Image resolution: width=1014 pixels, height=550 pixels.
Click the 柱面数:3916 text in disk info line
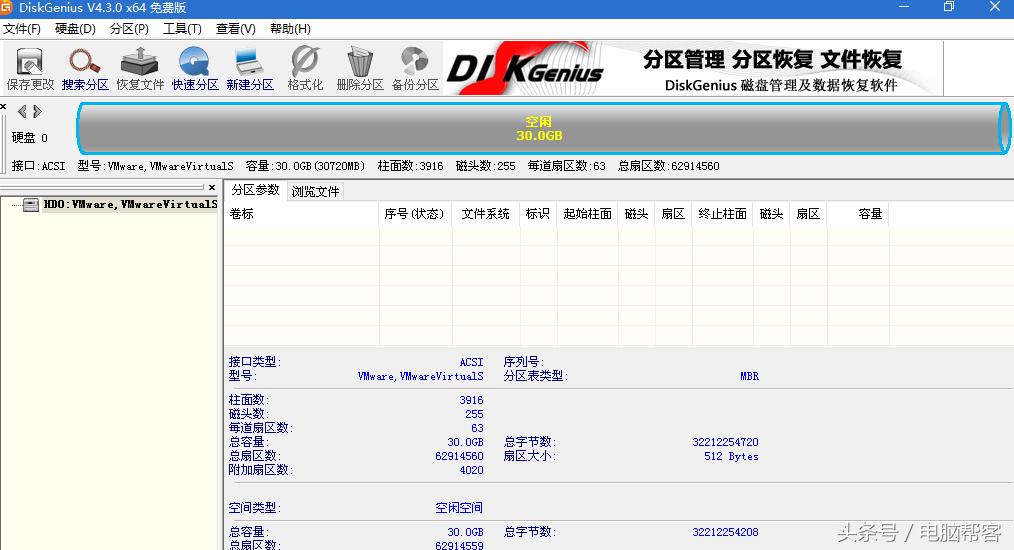click(x=410, y=166)
